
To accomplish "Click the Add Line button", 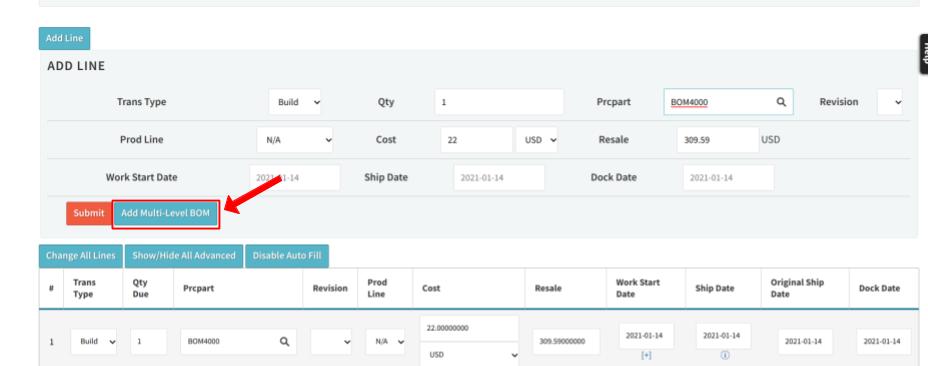I will (x=65, y=38).
